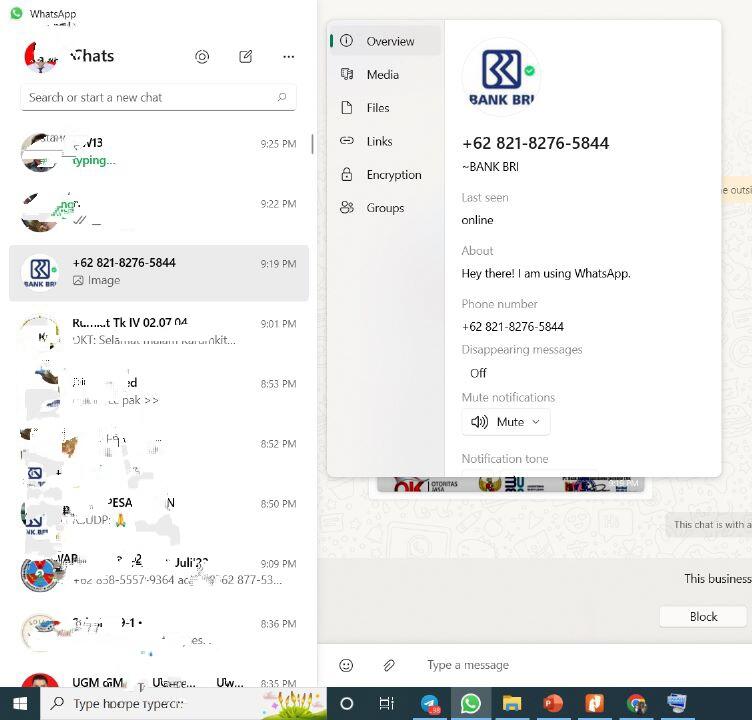Open the chat from 8:36 PM
The image size is (752, 720).
coord(159,633)
